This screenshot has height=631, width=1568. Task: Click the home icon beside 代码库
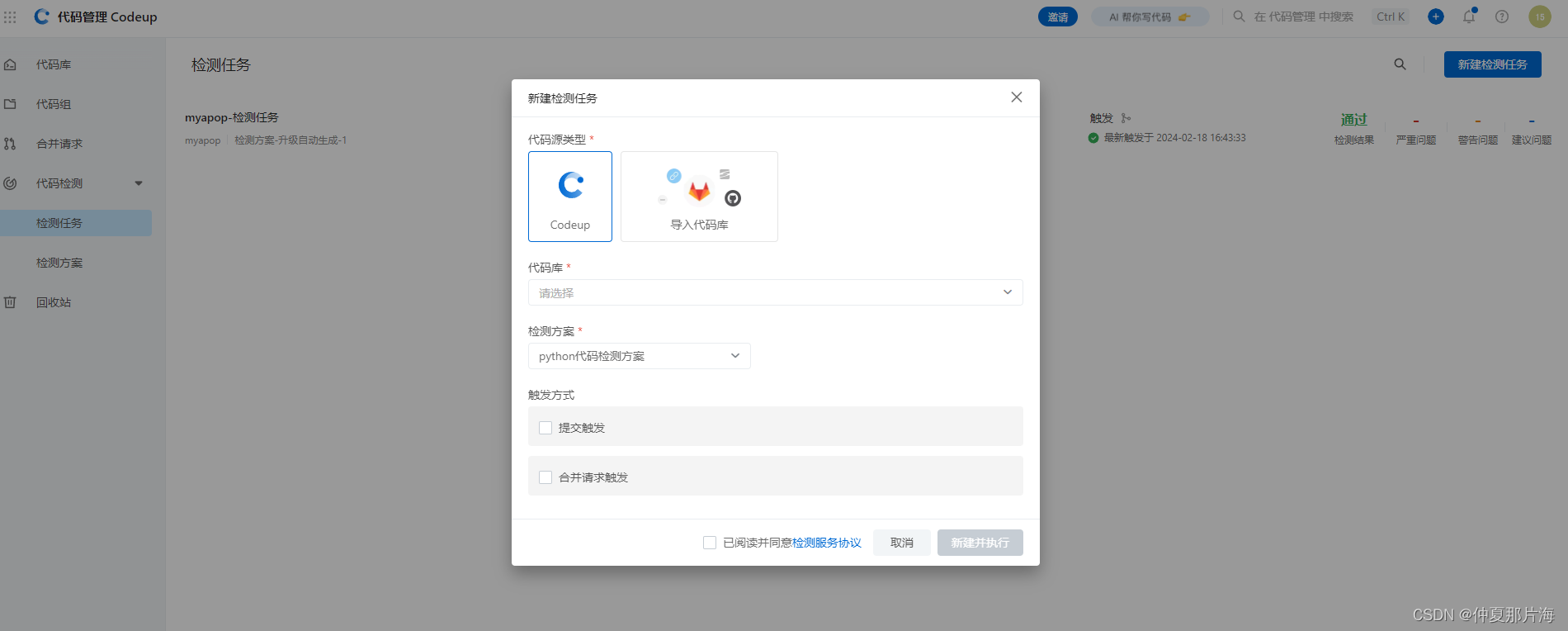[x=10, y=64]
